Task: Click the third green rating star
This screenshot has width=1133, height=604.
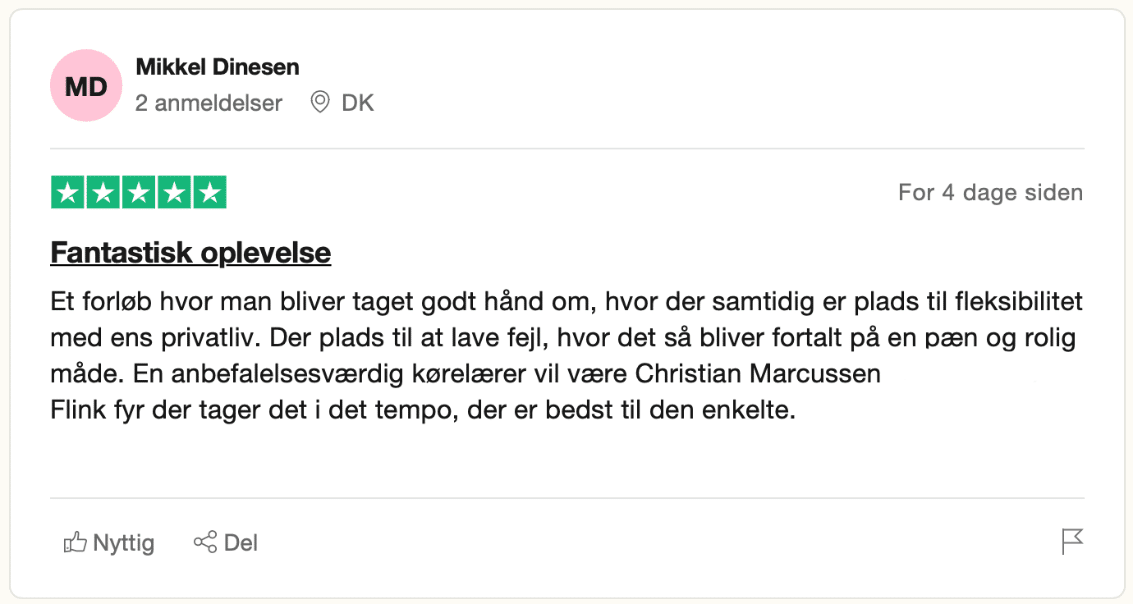Action: (x=138, y=192)
